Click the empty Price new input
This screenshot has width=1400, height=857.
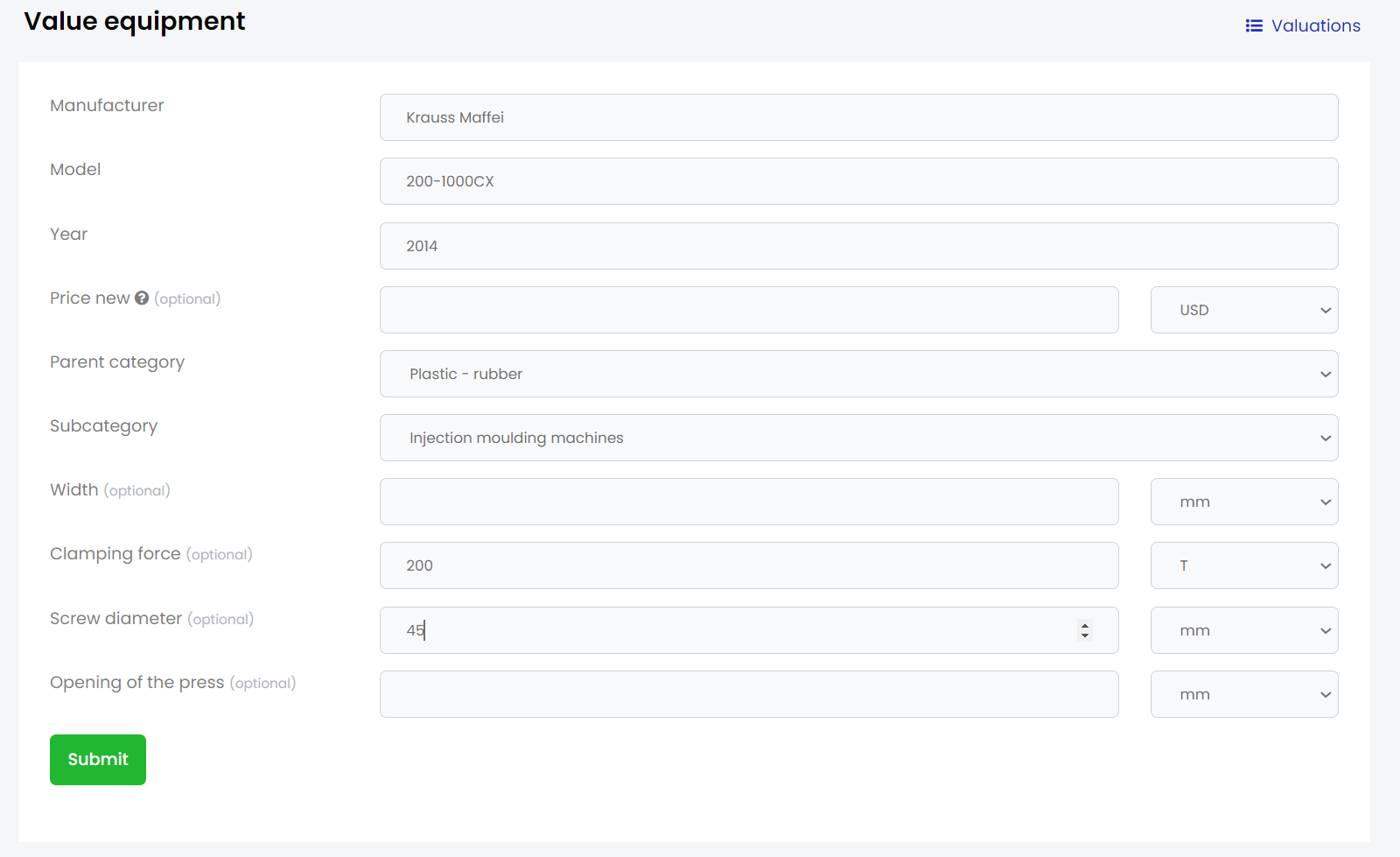coord(749,310)
